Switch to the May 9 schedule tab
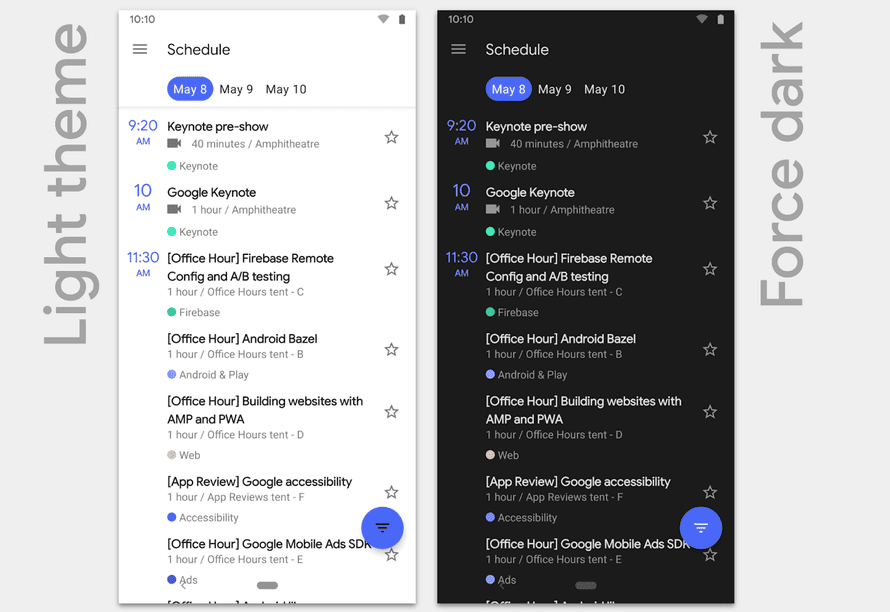 click(x=236, y=89)
